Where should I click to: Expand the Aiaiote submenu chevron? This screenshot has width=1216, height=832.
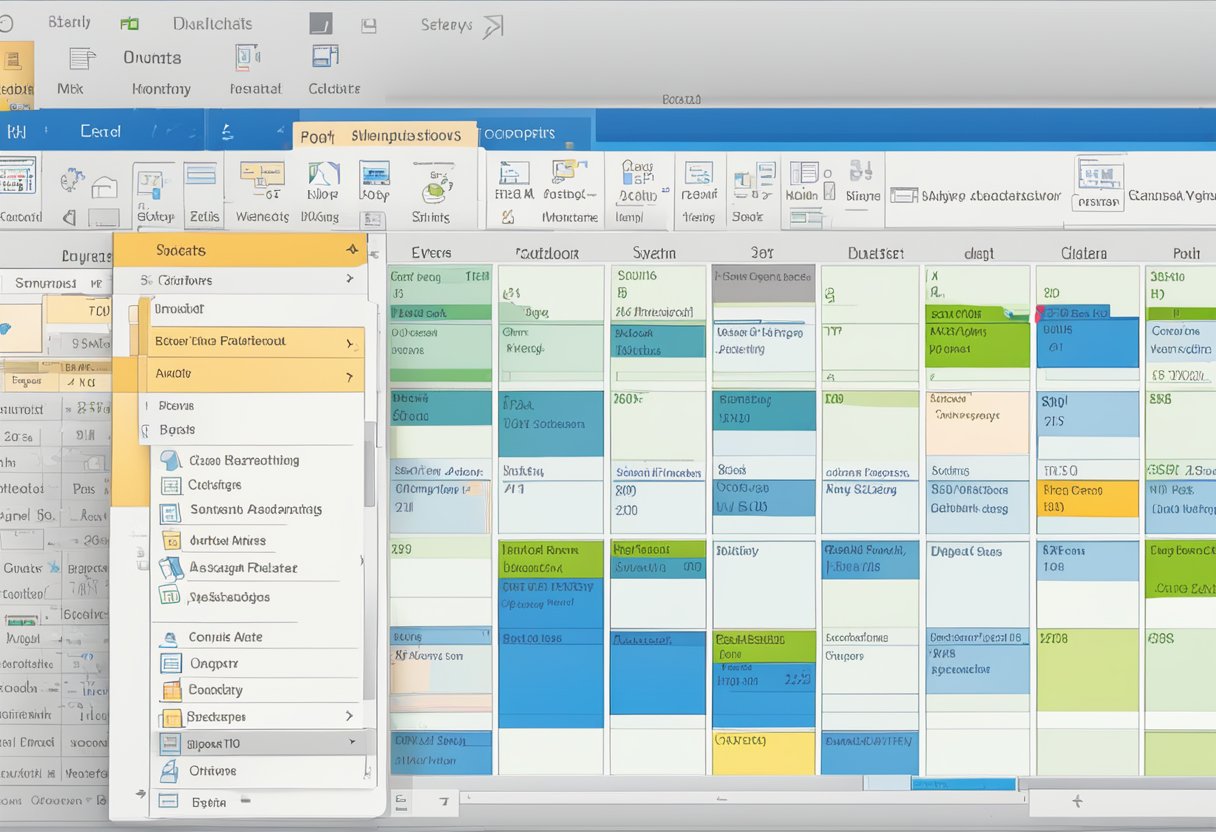[349, 377]
